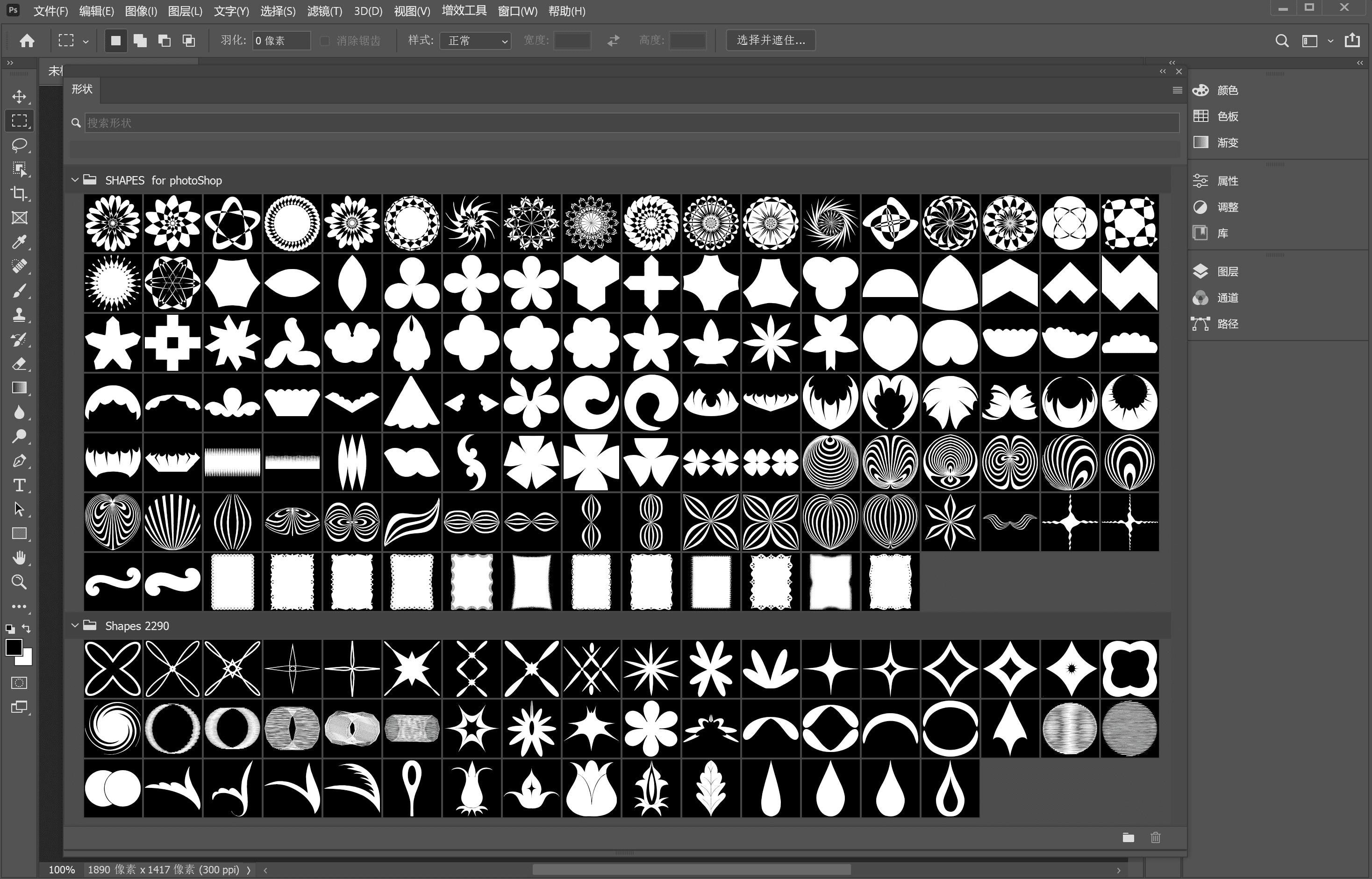
Task: Select the Lasso tool
Action: click(x=20, y=145)
